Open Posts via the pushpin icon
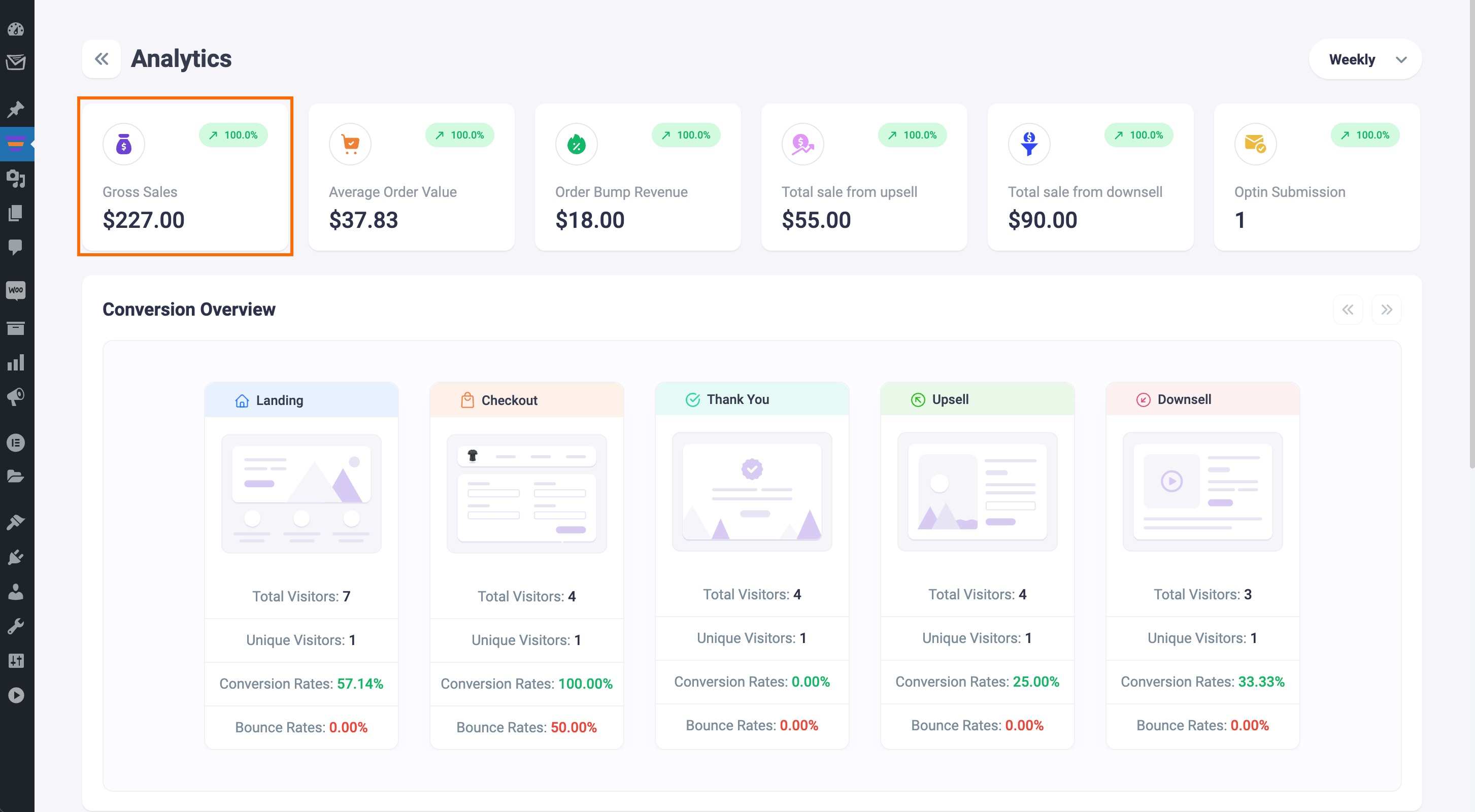Image resolution: width=1475 pixels, height=812 pixels. 16,109
